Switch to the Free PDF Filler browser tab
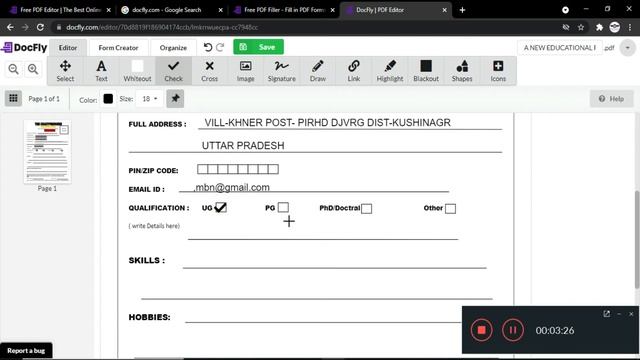Image resolution: width=640 pixels, height=360 pixels. point(284,10)
